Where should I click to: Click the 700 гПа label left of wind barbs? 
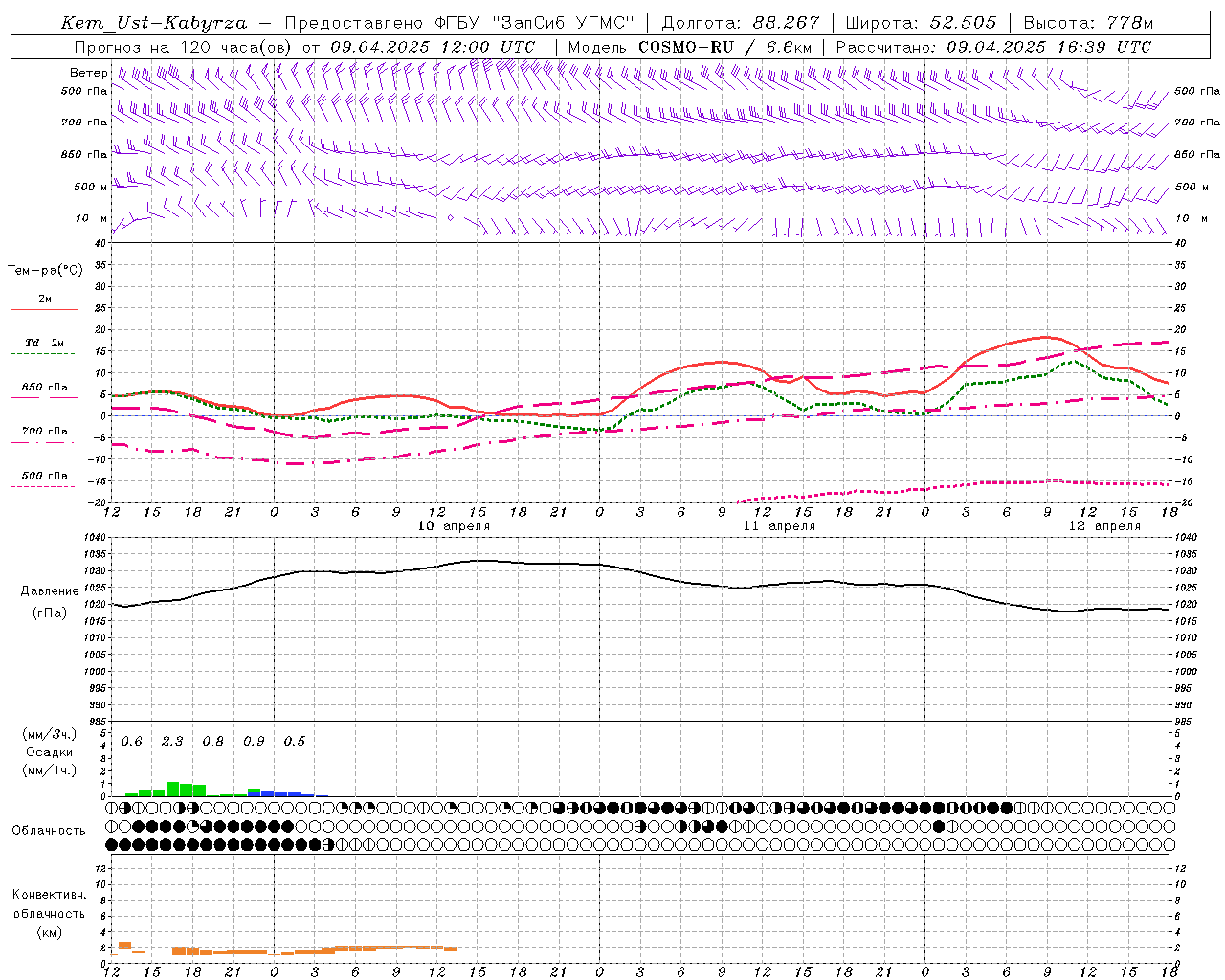click(x=84, y=122)
